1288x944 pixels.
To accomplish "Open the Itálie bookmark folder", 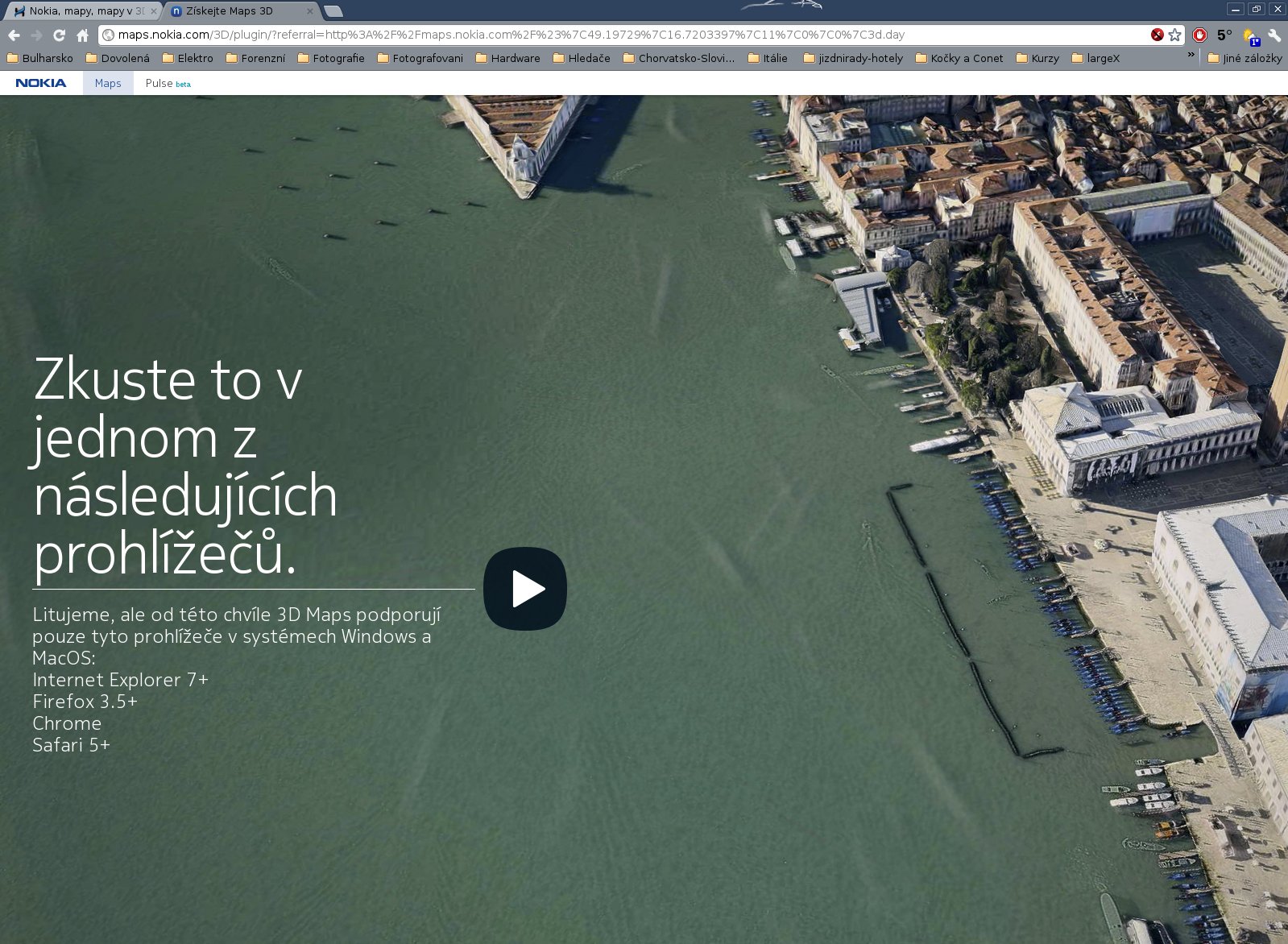I will click(x=768, y=58).
